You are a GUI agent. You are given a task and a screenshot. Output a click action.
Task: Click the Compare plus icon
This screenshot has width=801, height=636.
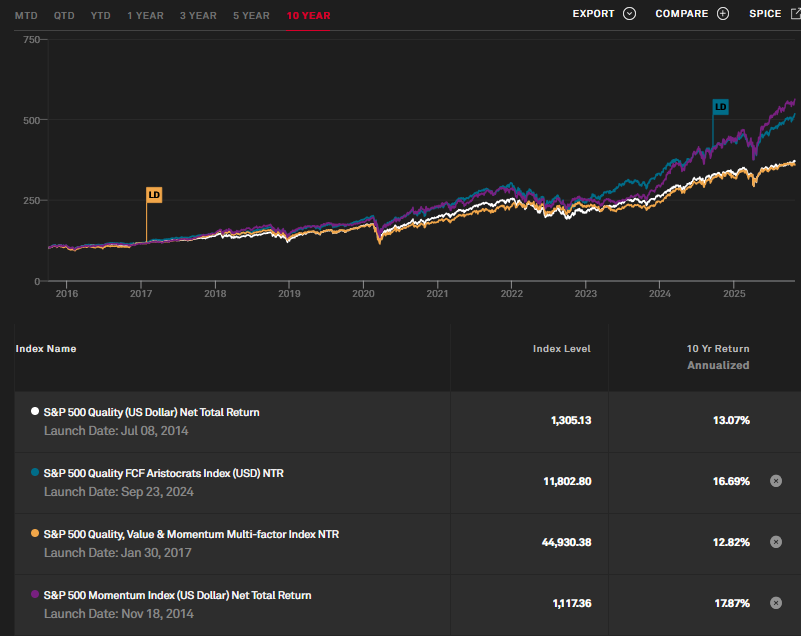pyautogui.click(x=723, y=14)
